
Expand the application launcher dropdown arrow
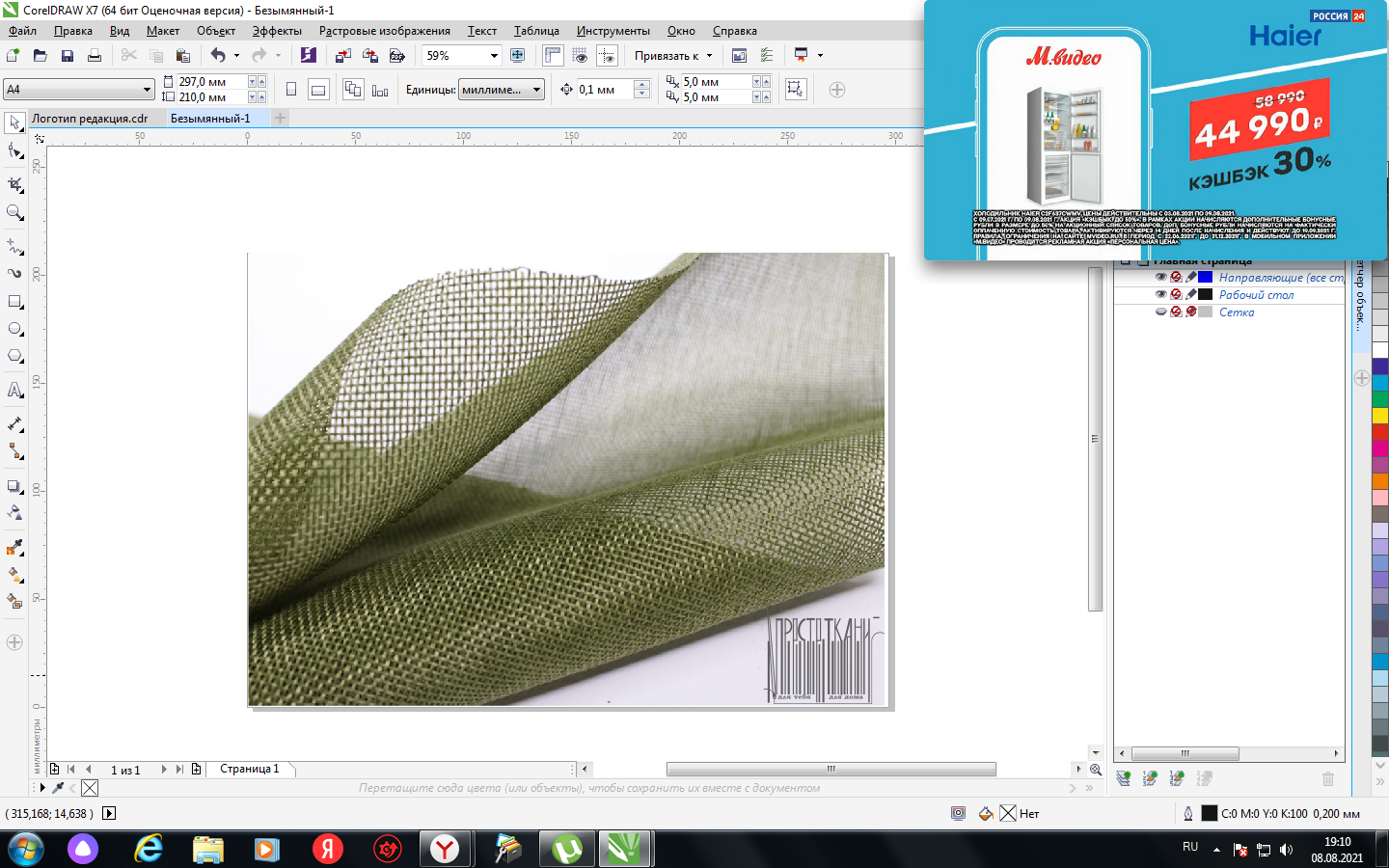pyautogui.click(x=820, y=56)
